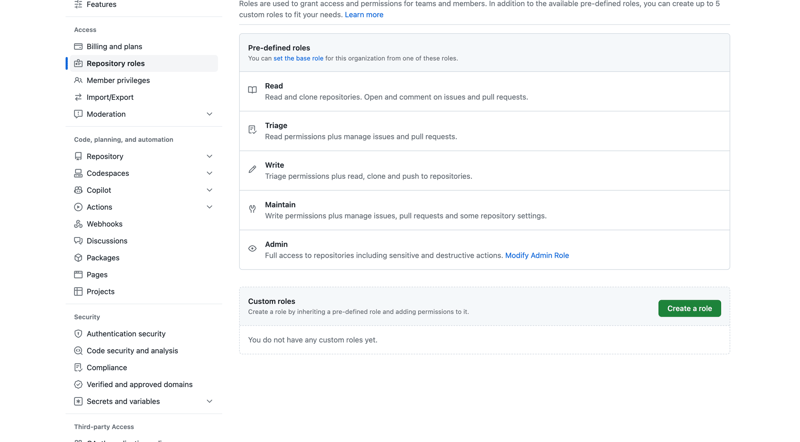Click the book icon beside the Read role
The image size is (800, 442).
point(252,90)
